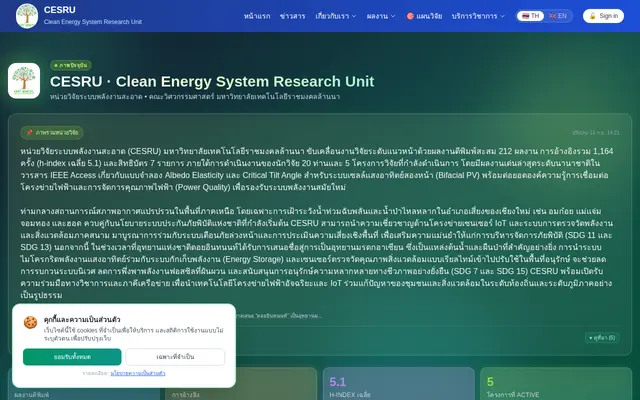The image size is (640, 400).
Task: Click the Sign in button
Action: [x=603, y=16]
